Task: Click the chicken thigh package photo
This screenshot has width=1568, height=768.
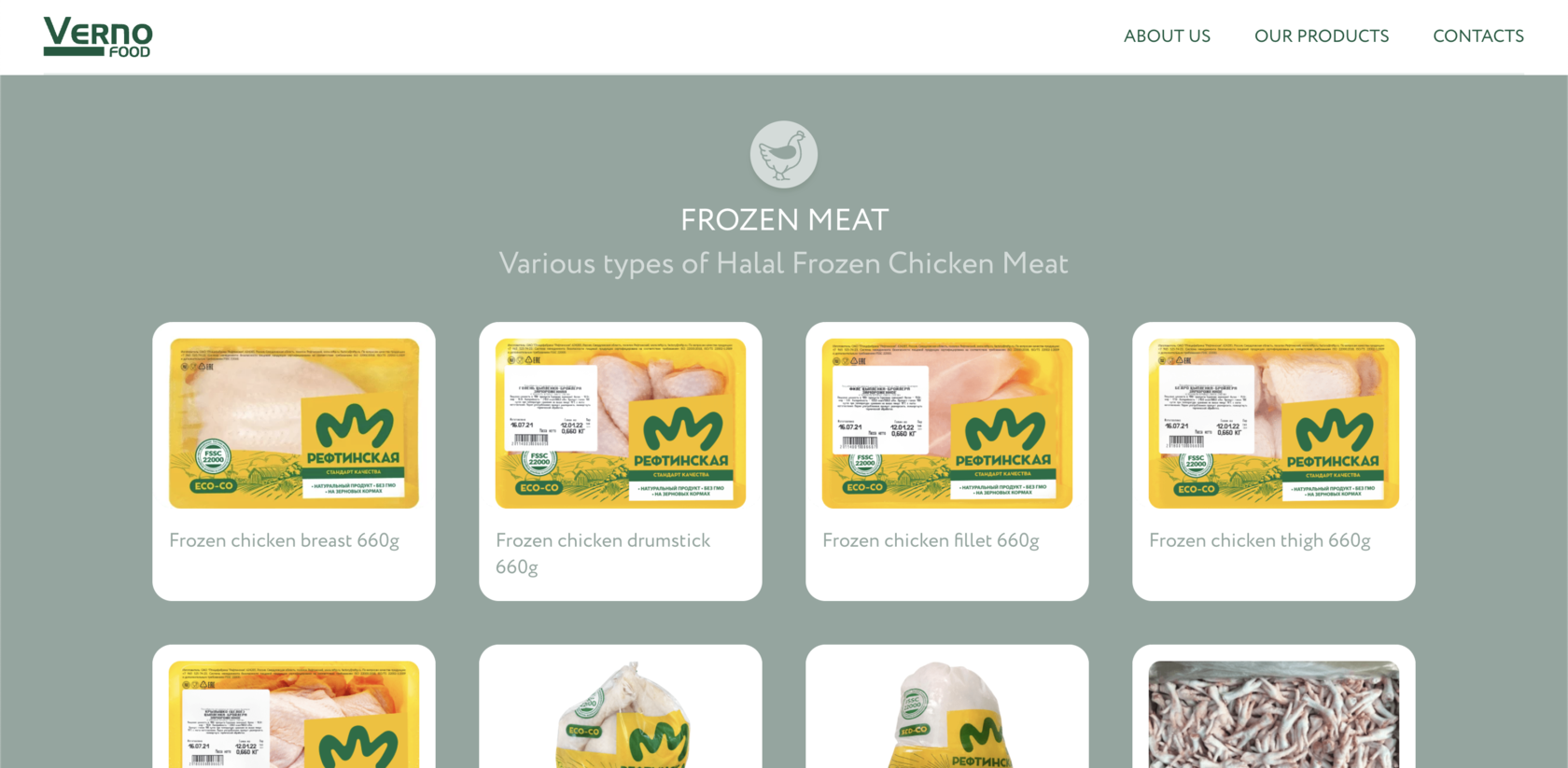Action: click(1272, 422)
